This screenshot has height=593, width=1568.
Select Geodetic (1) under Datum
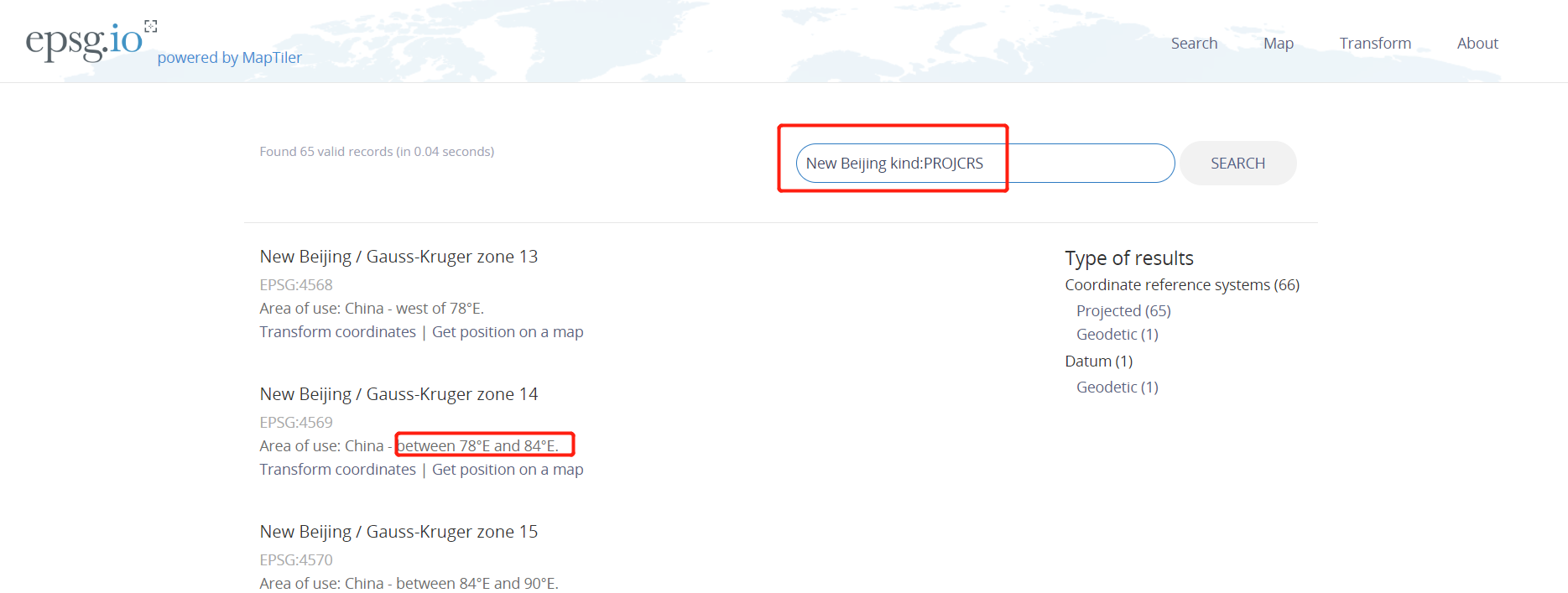1117,388
